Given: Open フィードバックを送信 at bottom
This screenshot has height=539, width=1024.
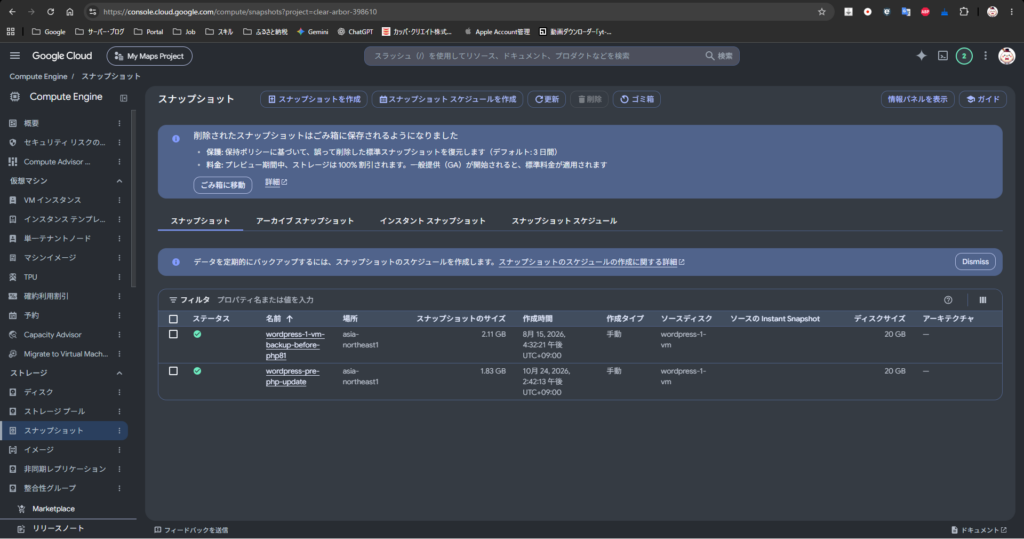Looking at the screenshot, I should click(191, 530).
